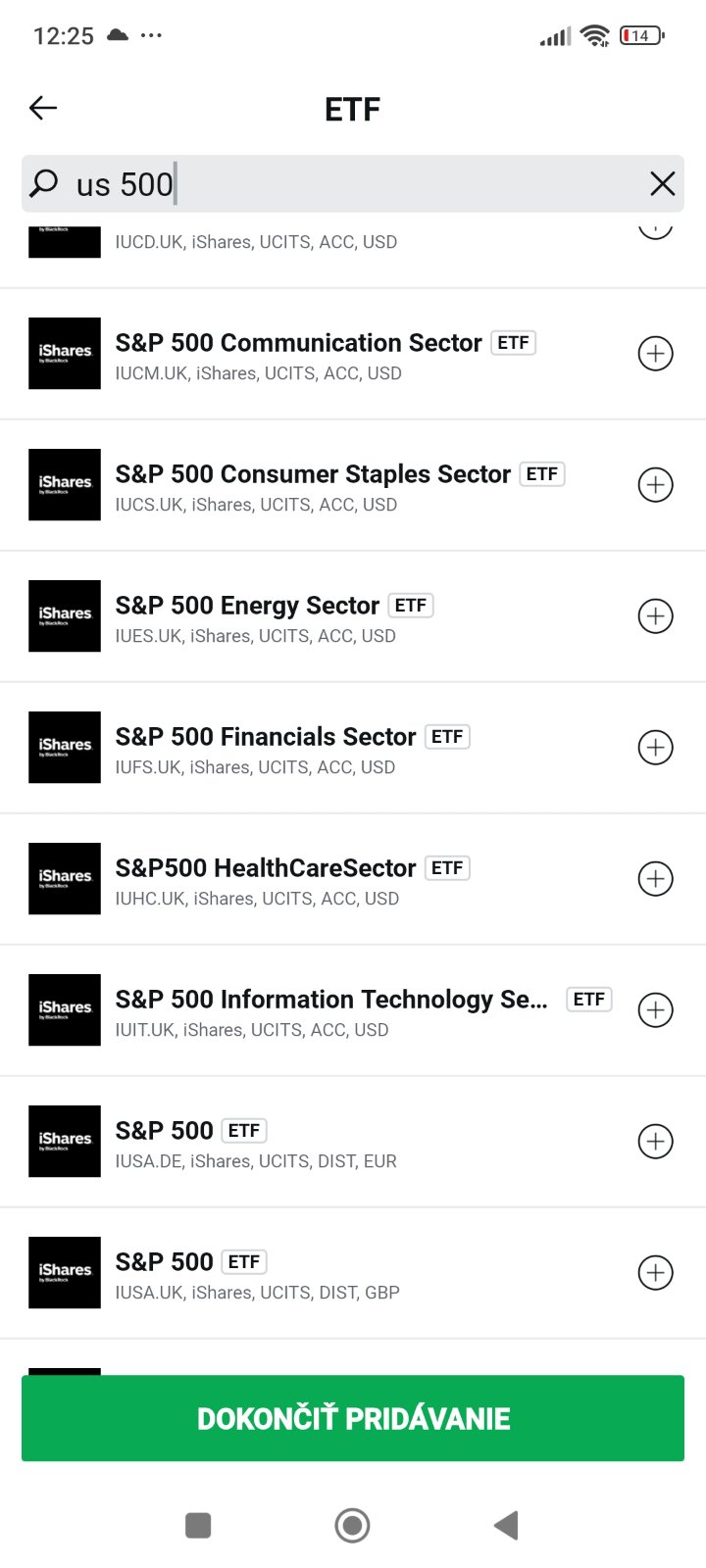Tap the back arrow icon
This screenshot has height=1568, width=706.
click(43, 108)
